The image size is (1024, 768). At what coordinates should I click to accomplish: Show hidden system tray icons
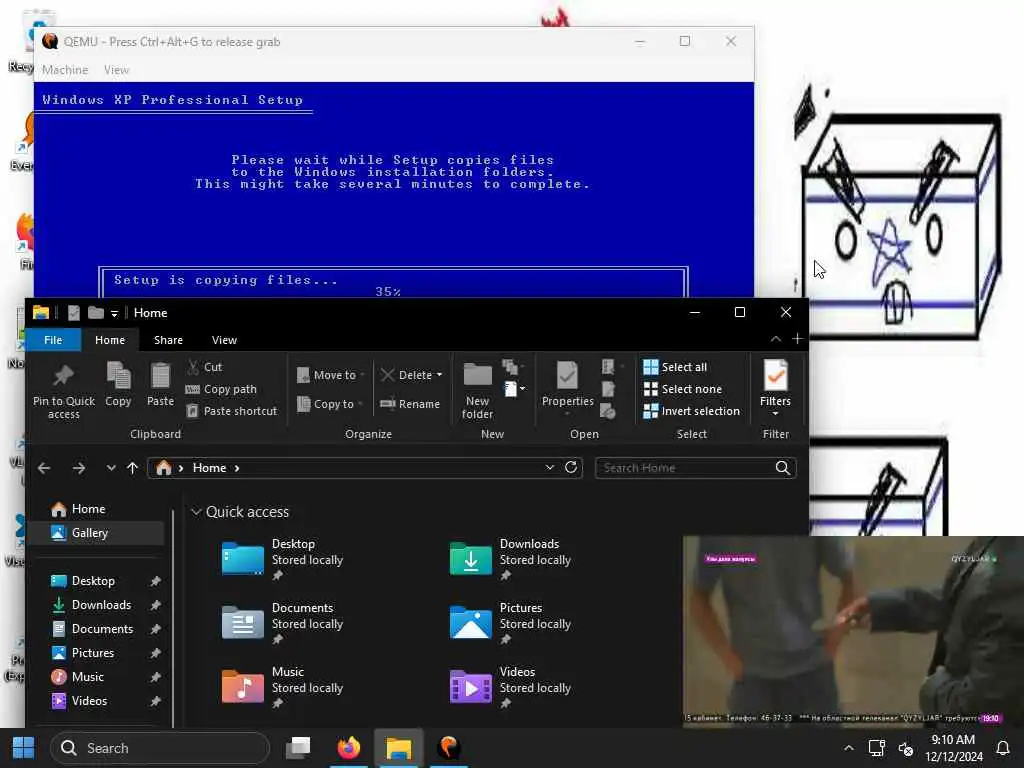(x=848, y=748)
